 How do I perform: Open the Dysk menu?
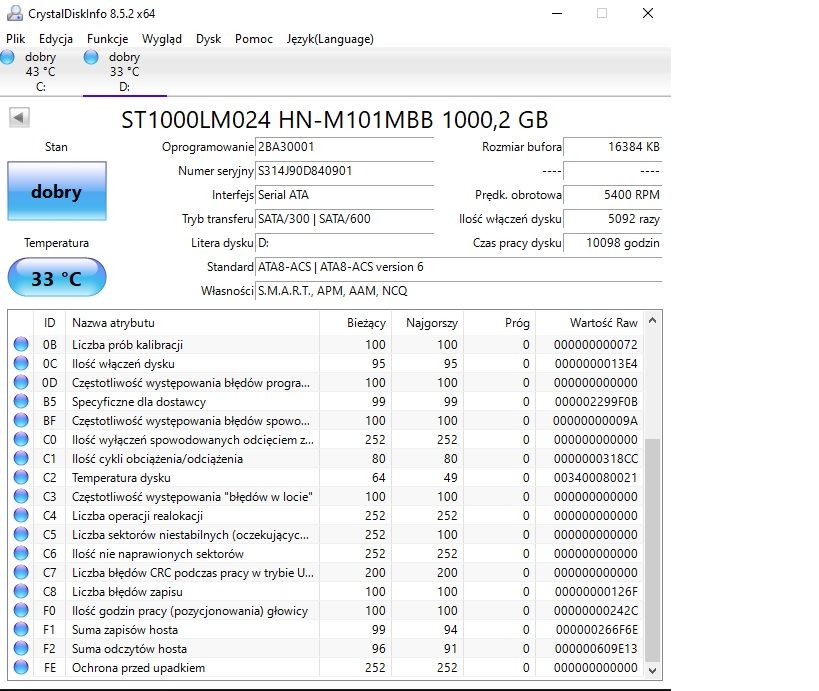[208, 39]
